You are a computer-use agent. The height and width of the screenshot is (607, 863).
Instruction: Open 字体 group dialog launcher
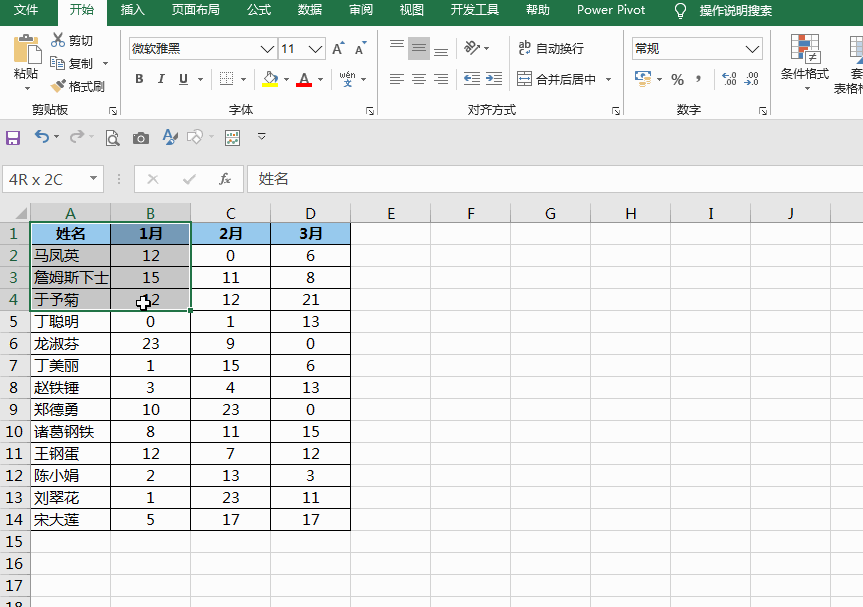pos(370,111)
